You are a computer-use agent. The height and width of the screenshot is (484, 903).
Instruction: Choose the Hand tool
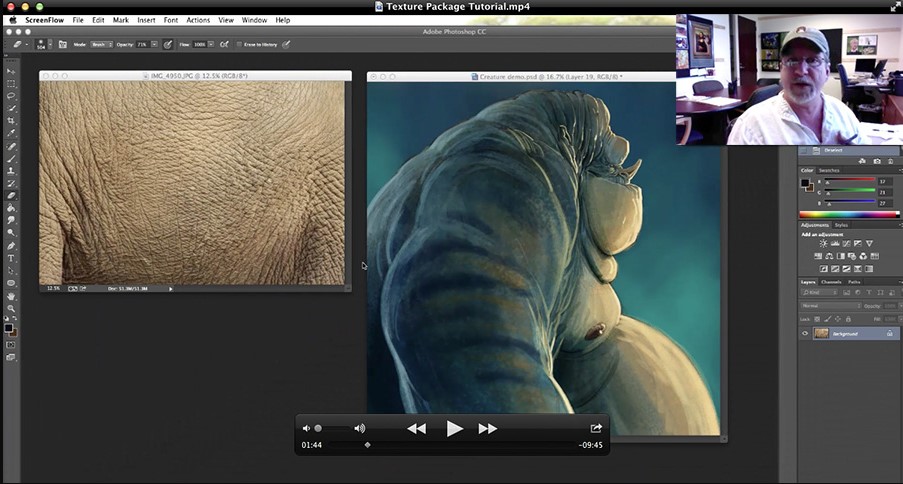[x=11, y=296]
